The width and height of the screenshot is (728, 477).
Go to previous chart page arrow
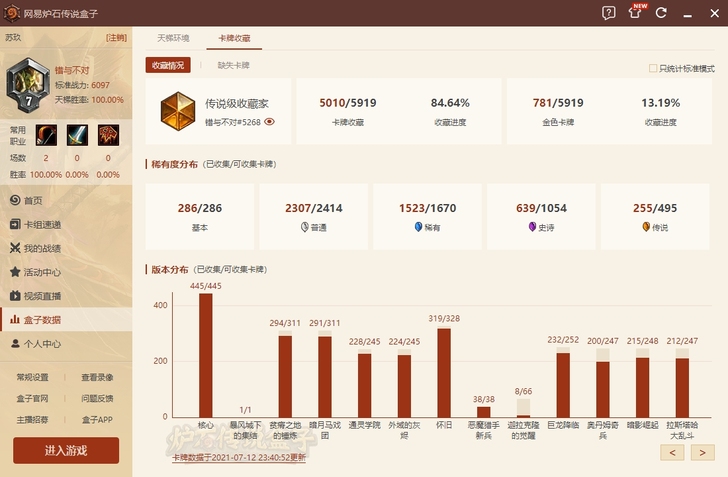pos(672,452)
